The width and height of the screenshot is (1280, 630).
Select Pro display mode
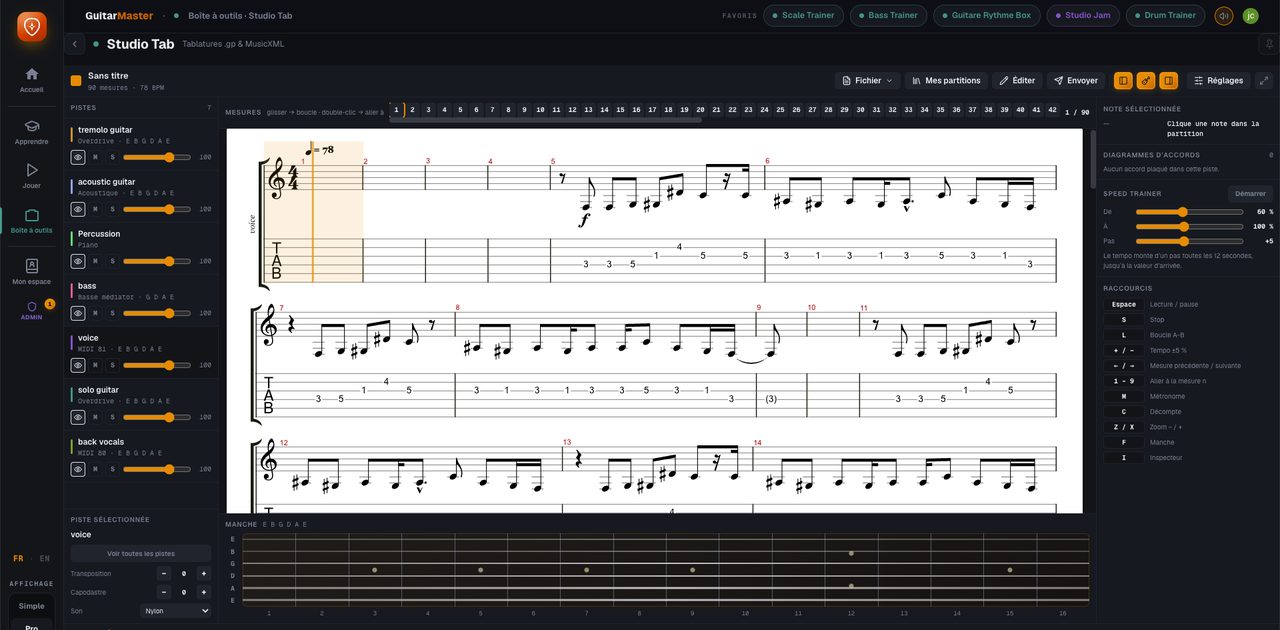[31, 626]
